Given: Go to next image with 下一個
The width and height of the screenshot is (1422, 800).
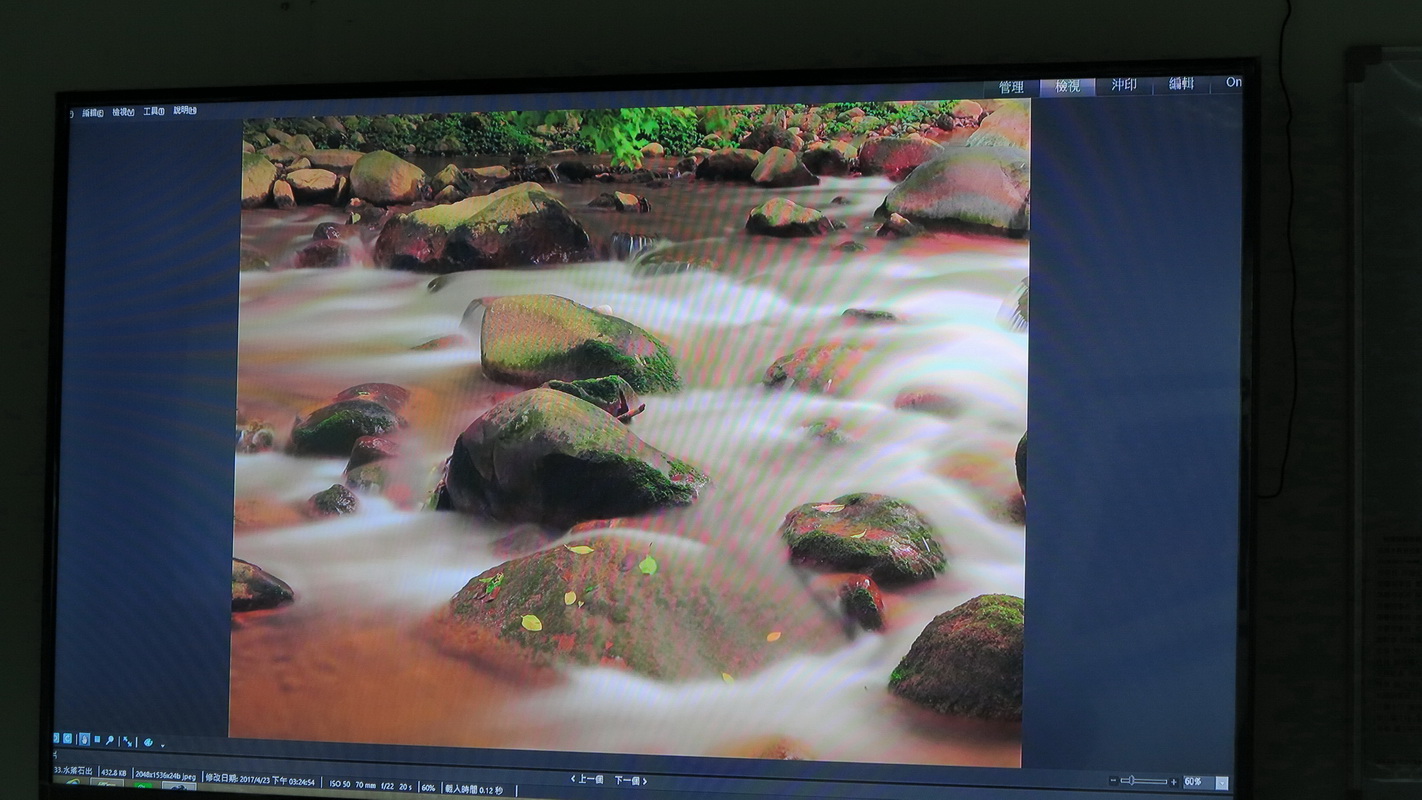Looking at the screenshot, I should [x=630, y=780].
